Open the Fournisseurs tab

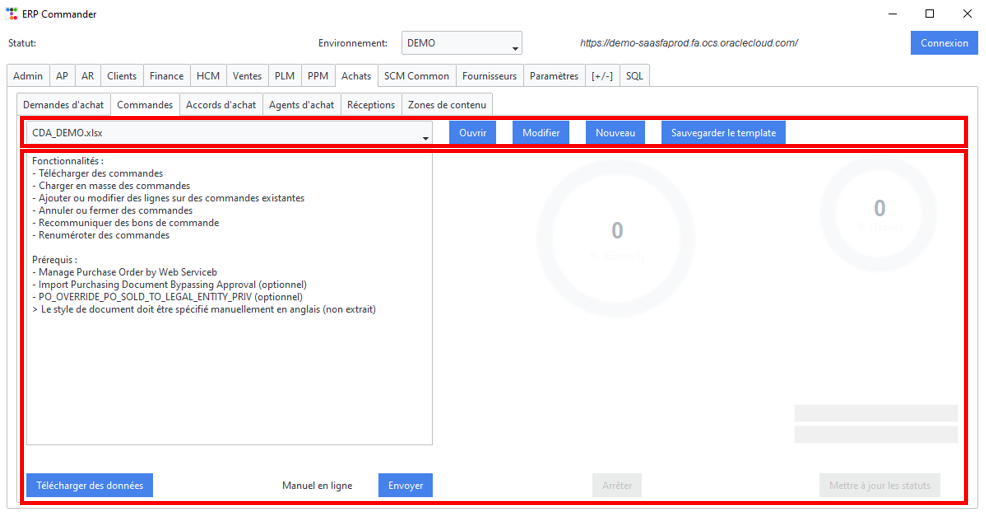[489, 75]
